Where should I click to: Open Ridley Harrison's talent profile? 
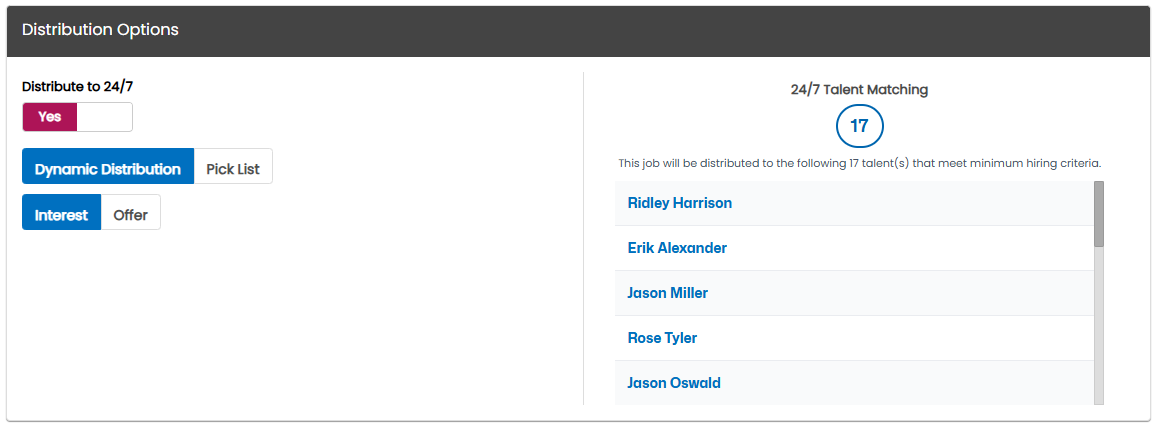(680, 203)
